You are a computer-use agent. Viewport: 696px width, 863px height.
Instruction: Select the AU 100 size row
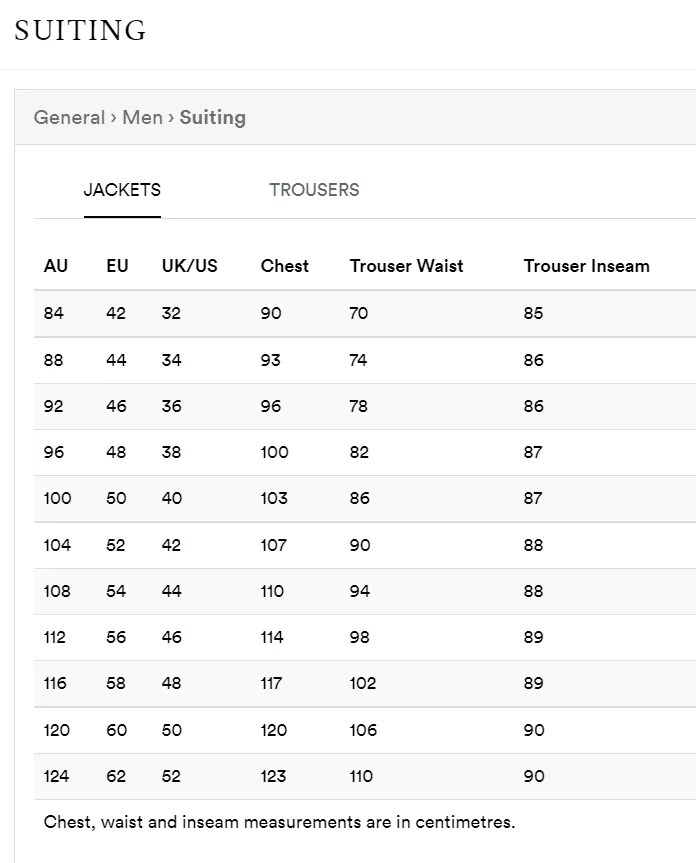[58, 498]
